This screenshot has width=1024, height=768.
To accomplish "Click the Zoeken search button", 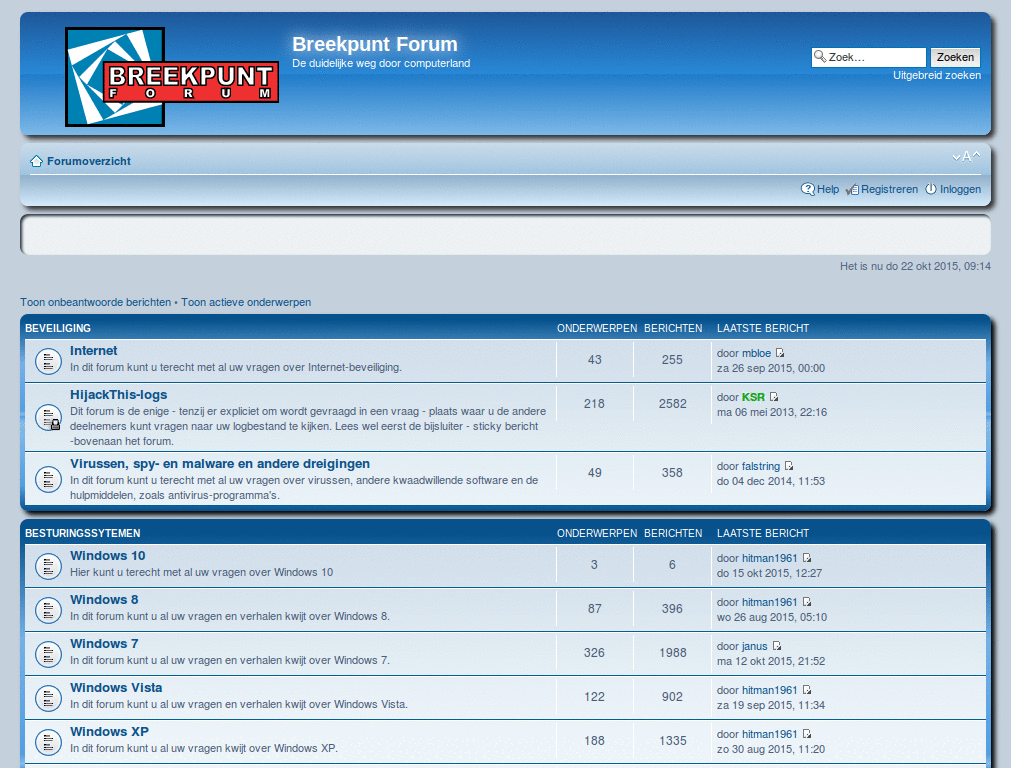I will (x=955, y=57).
